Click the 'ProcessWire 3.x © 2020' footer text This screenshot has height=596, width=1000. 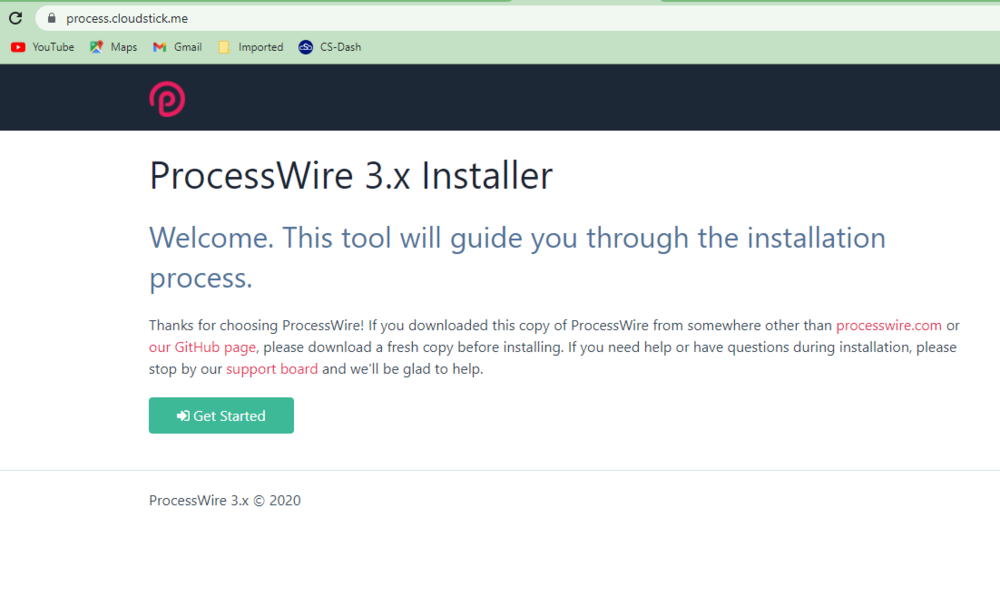coord(225,500)
